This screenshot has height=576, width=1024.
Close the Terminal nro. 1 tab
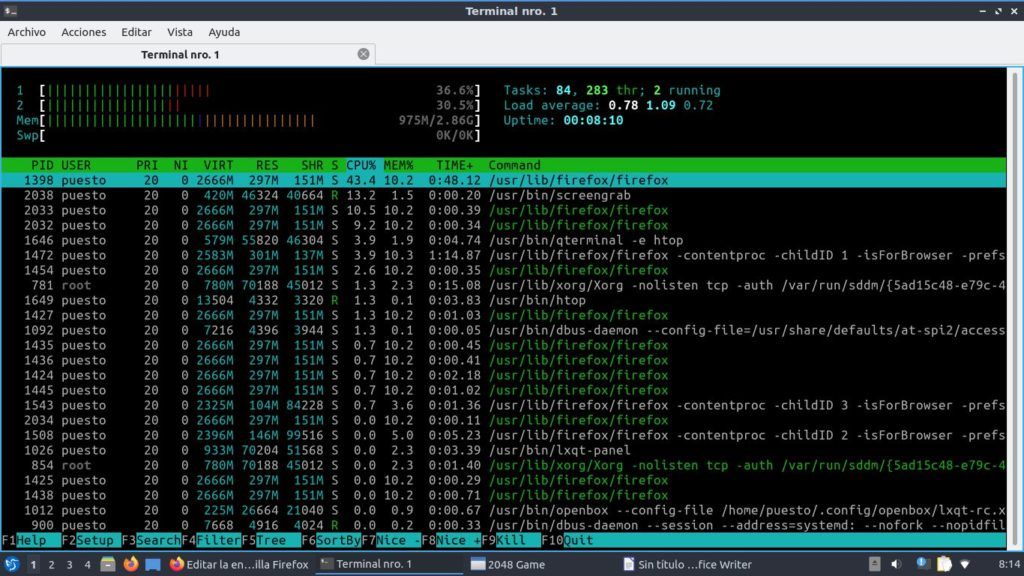(363, 54)
